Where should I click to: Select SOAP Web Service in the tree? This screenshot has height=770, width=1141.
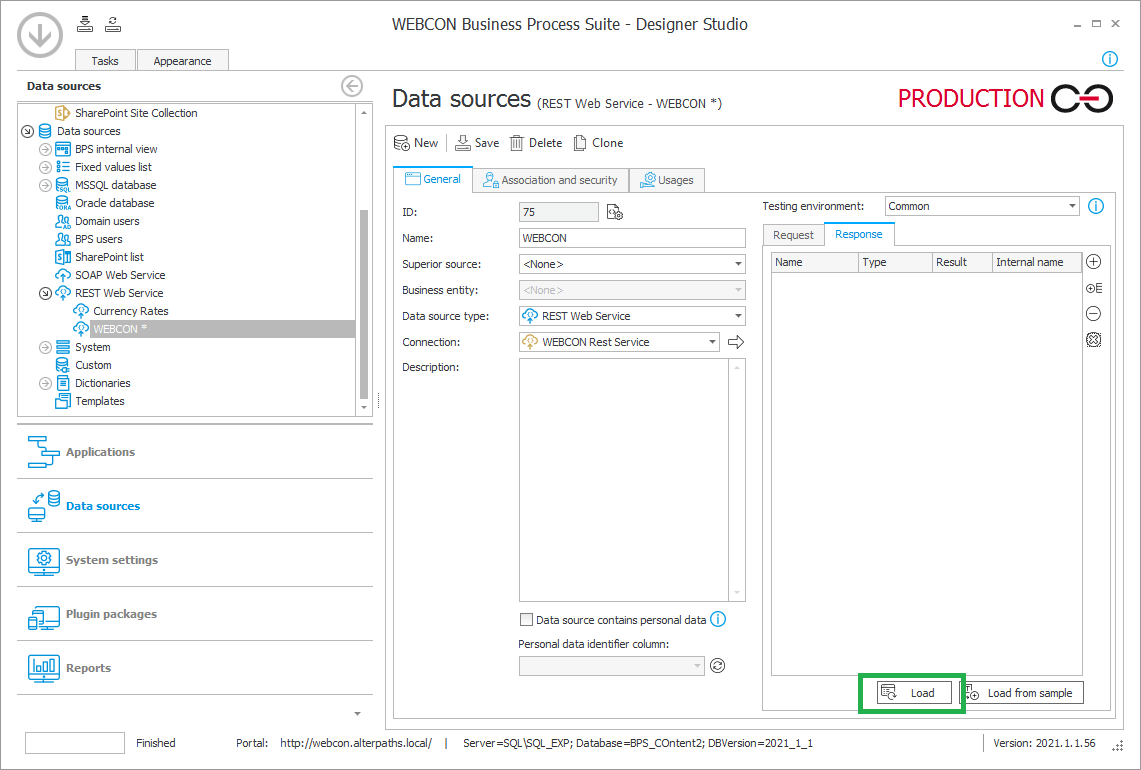[120, 275]
